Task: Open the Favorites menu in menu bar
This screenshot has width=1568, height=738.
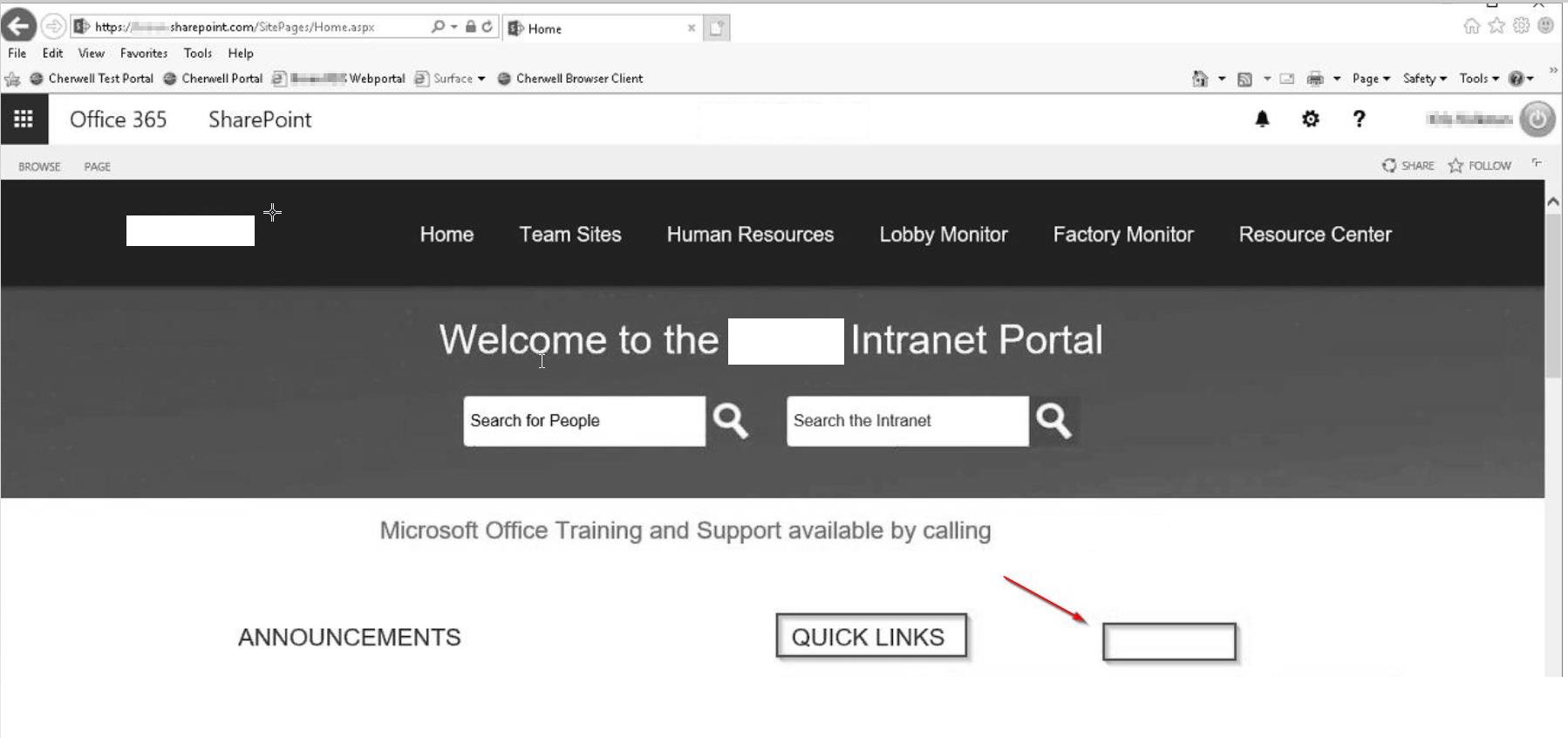Action: (x=144, y=53)
